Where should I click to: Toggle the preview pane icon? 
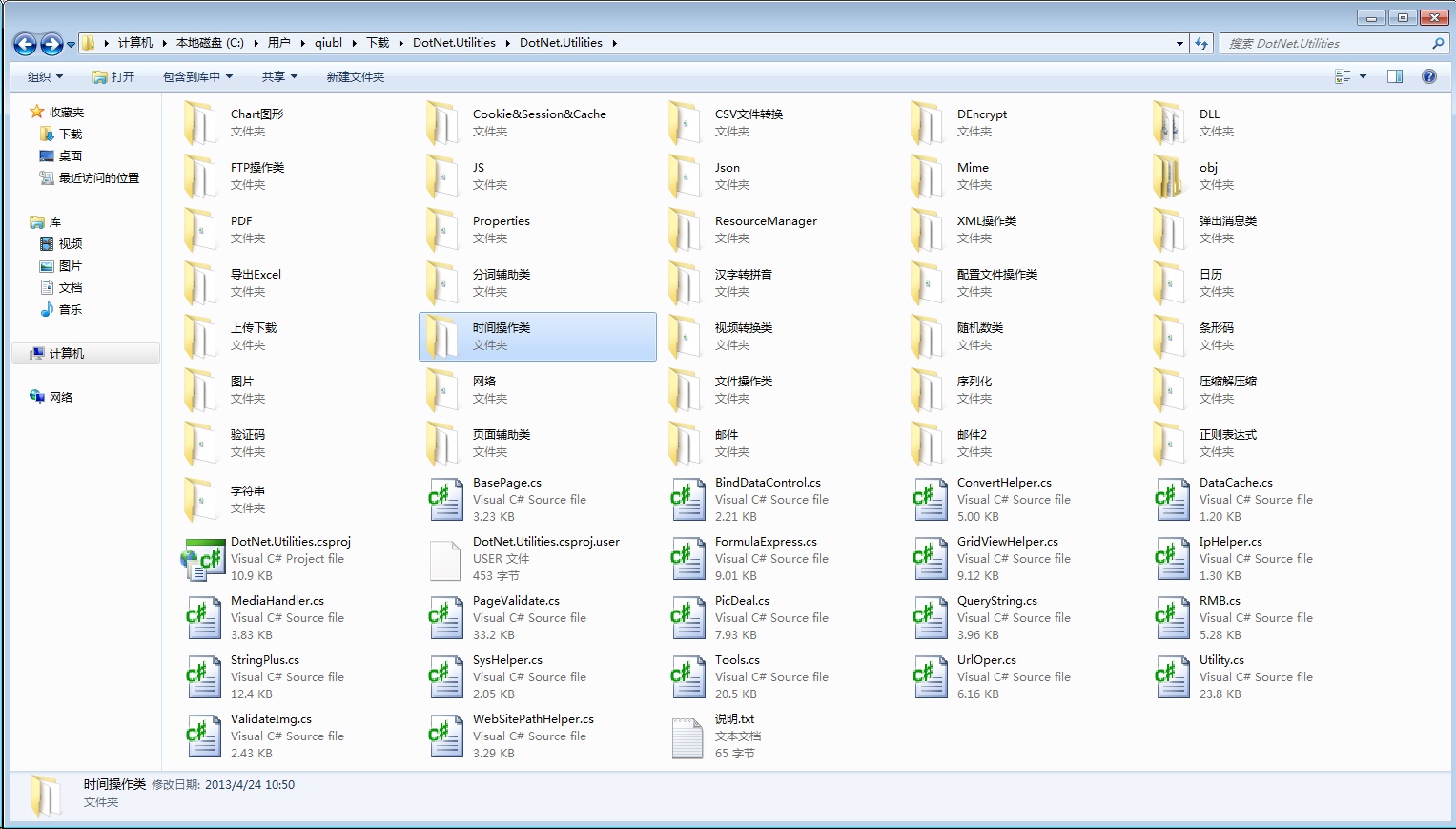(1394, 76)
